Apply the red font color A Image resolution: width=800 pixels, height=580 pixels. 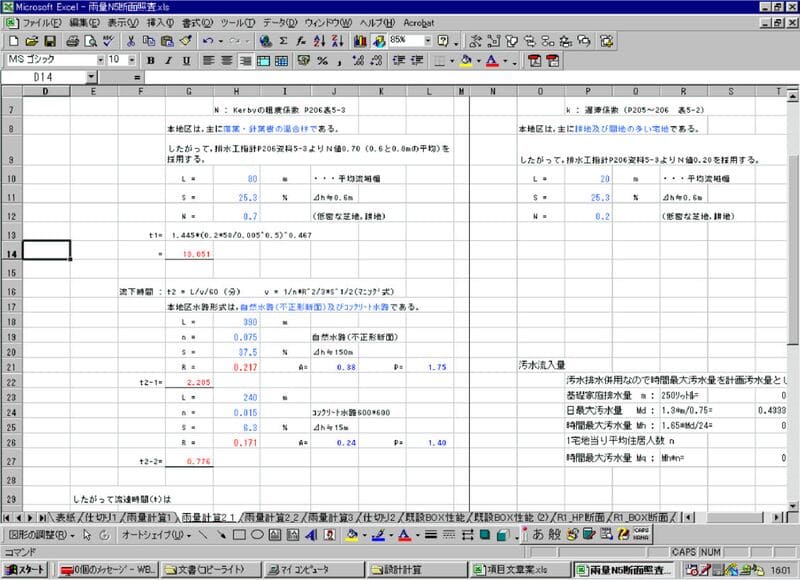[x=492, y=61]
